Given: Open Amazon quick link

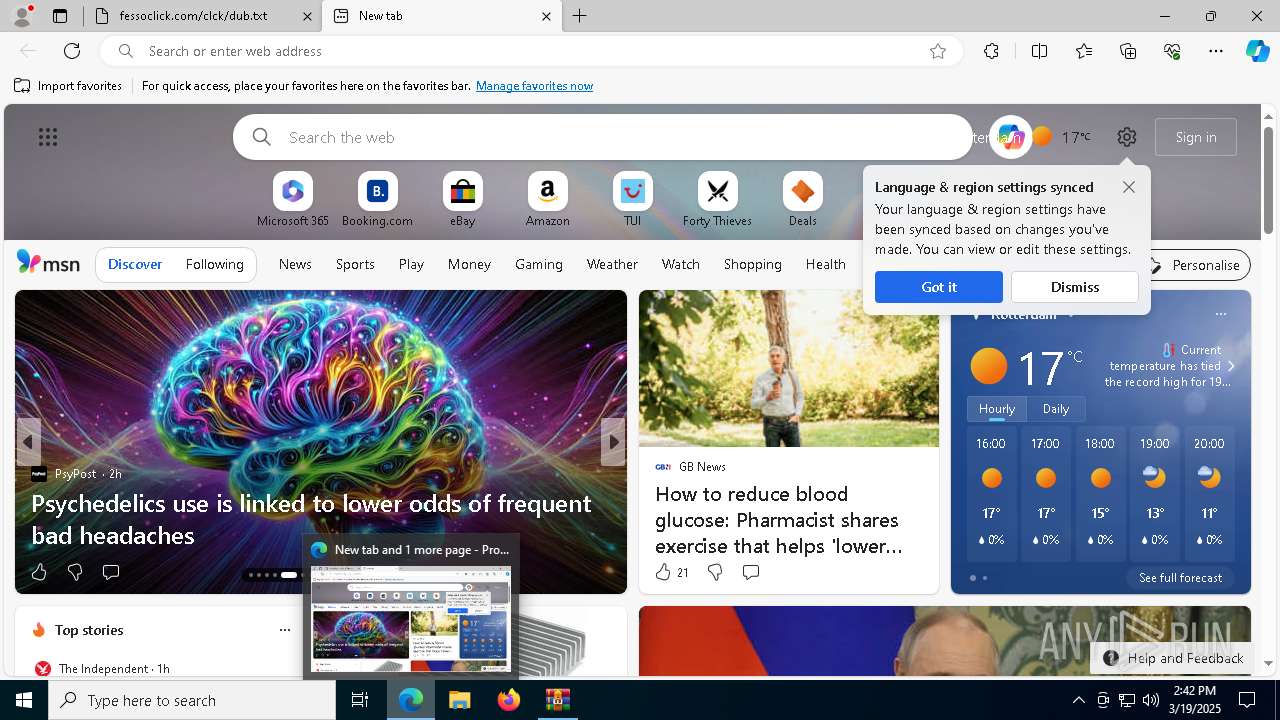Looking at the screenshot, I should 547,200.
